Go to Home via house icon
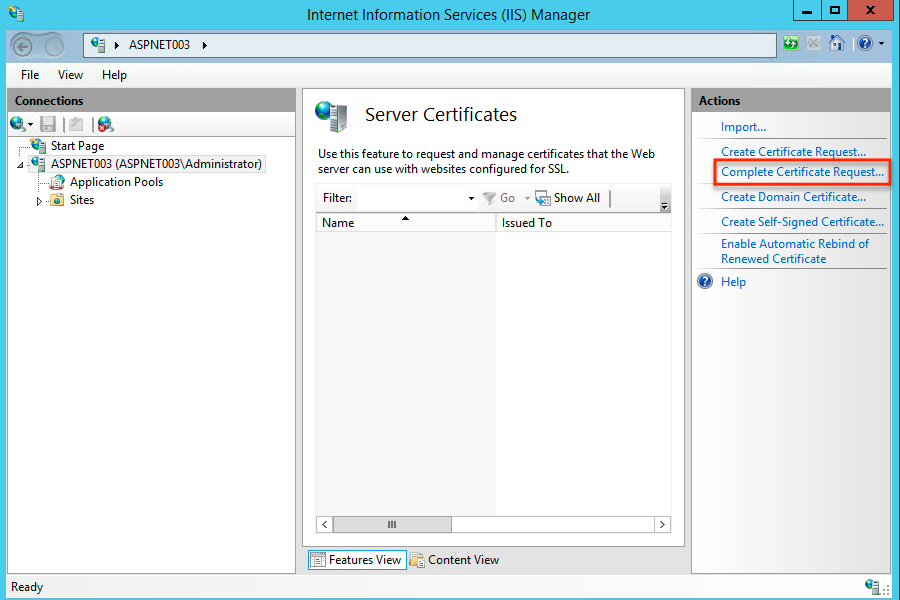The width and height of the screenshot is (900, 600). (837, 44)
